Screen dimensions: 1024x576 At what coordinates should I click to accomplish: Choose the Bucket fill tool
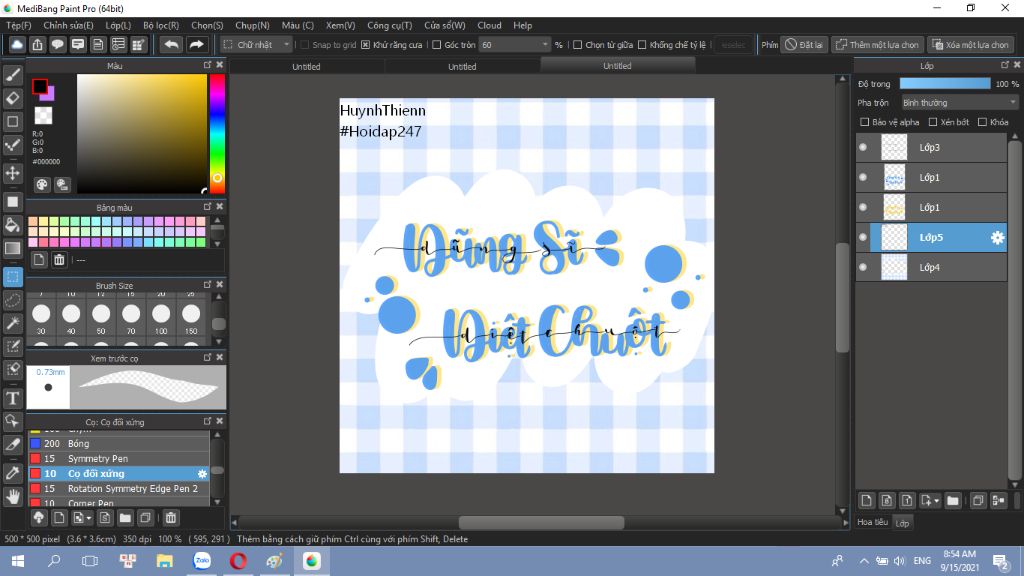(12, 225)
